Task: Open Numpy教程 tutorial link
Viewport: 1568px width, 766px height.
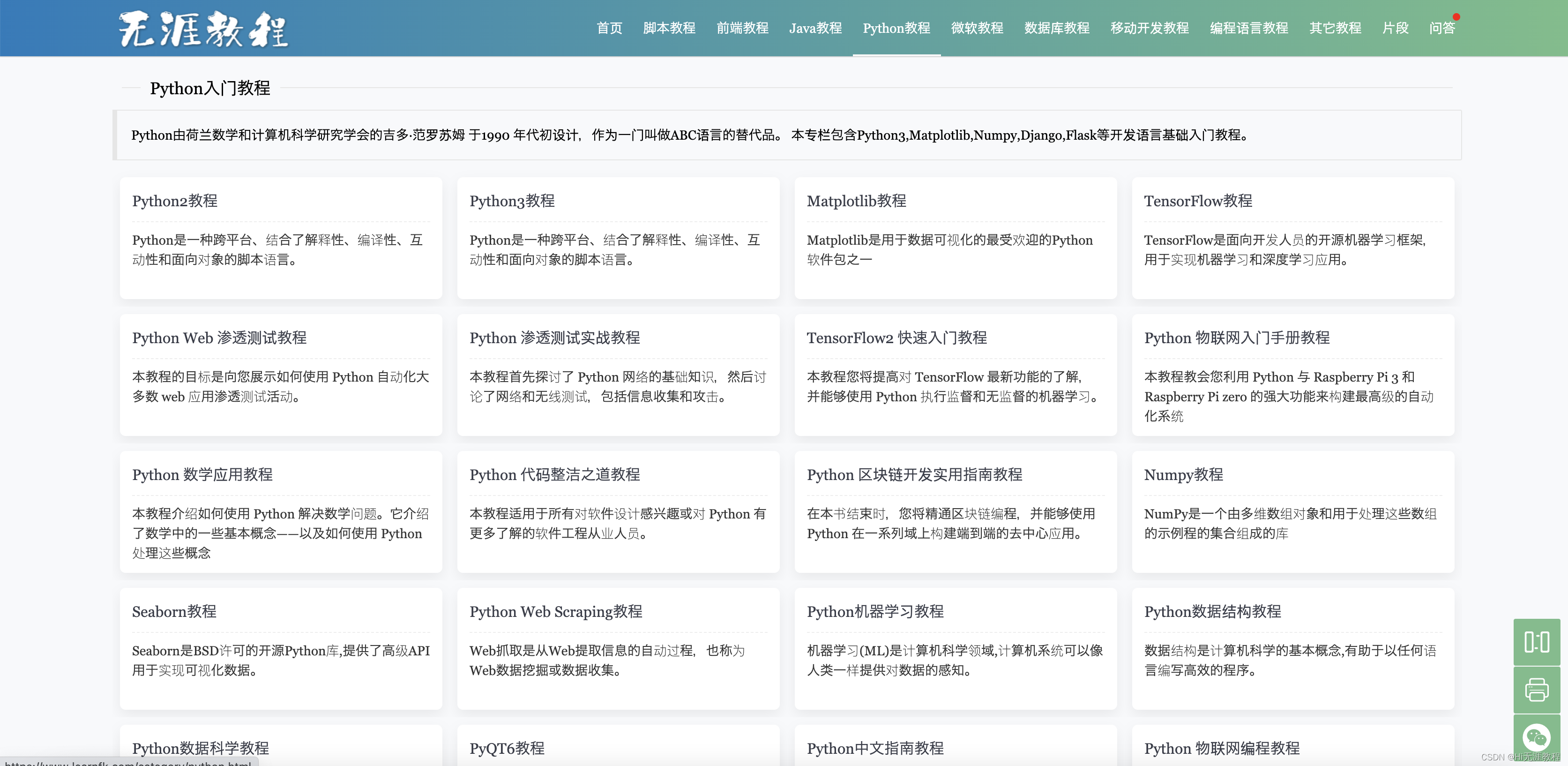Action: point(1183,474)
